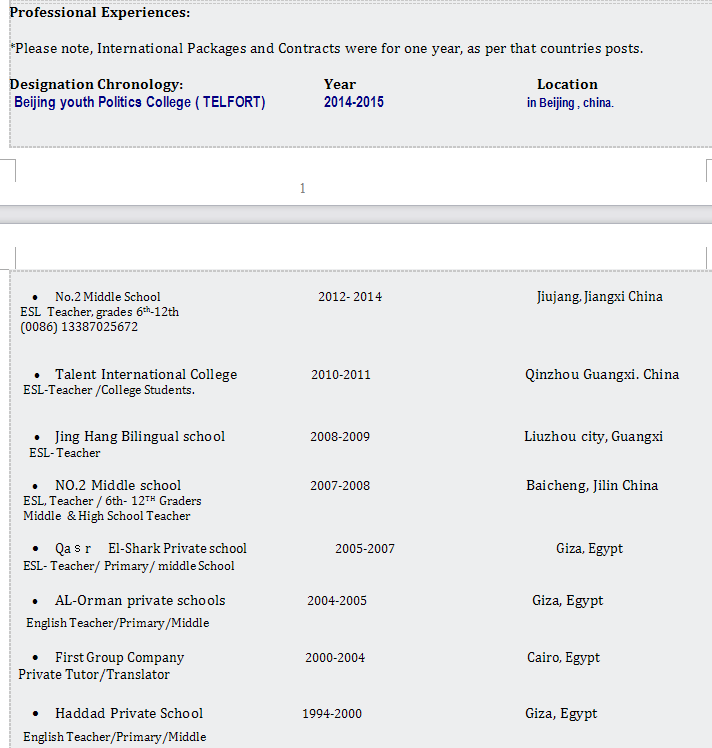The height and width of the screenshot is (748, 712).
Task: Click 'Jing Hang Bilingual school' entry
Action: click(140, 437)
